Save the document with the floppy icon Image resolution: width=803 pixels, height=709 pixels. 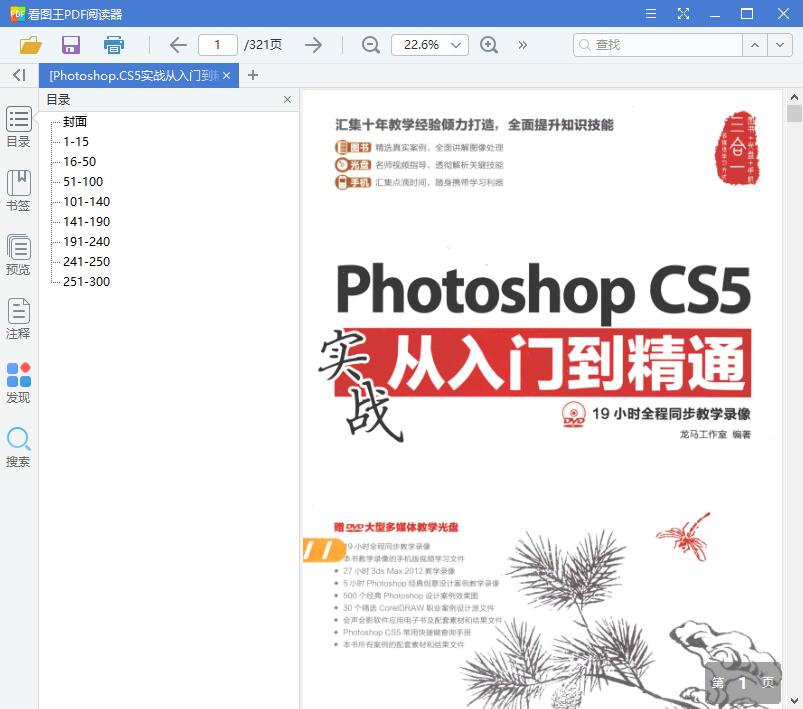[71, 45]
